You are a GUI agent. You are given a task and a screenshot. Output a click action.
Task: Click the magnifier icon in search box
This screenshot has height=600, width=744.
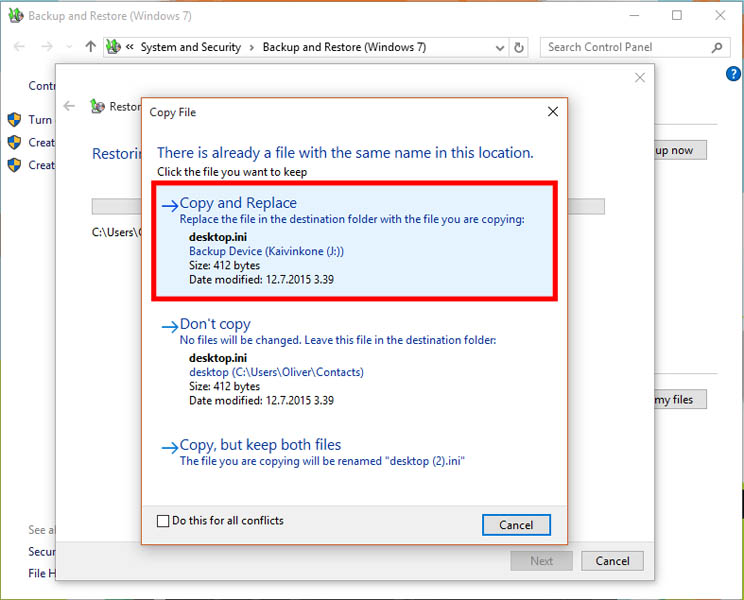(x=716, y=47)
